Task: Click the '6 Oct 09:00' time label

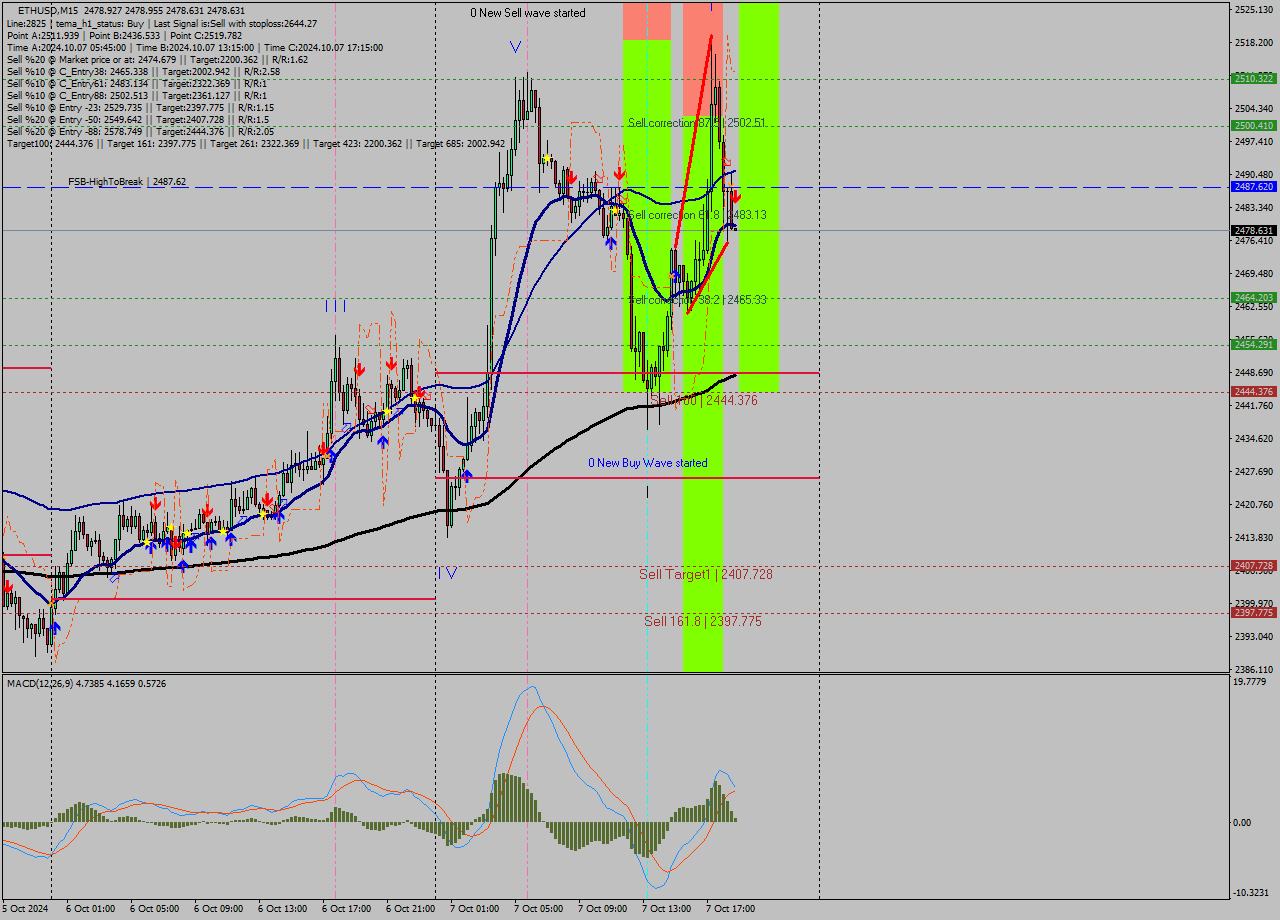Action: pos(218,909)
